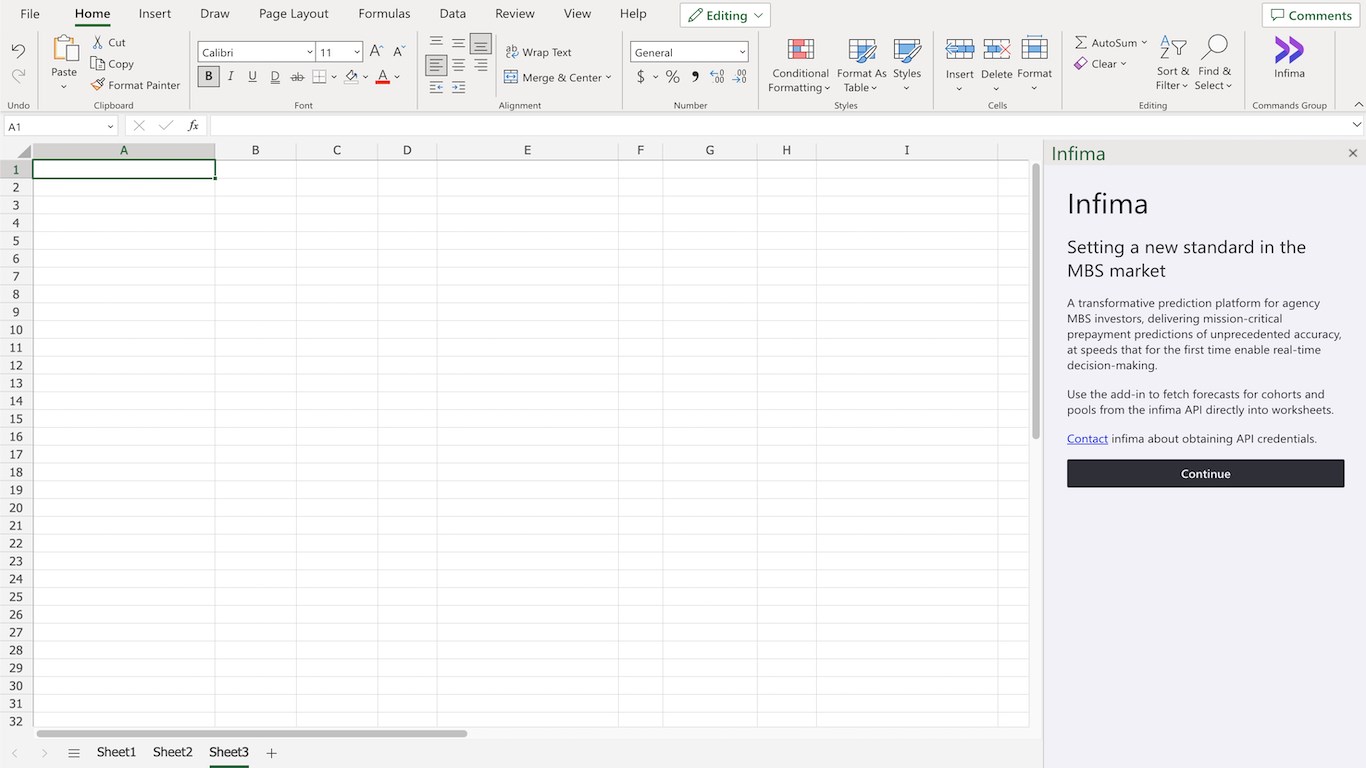
Task: Center text horizontally in the cell
Action: click(x=458, y=65)
